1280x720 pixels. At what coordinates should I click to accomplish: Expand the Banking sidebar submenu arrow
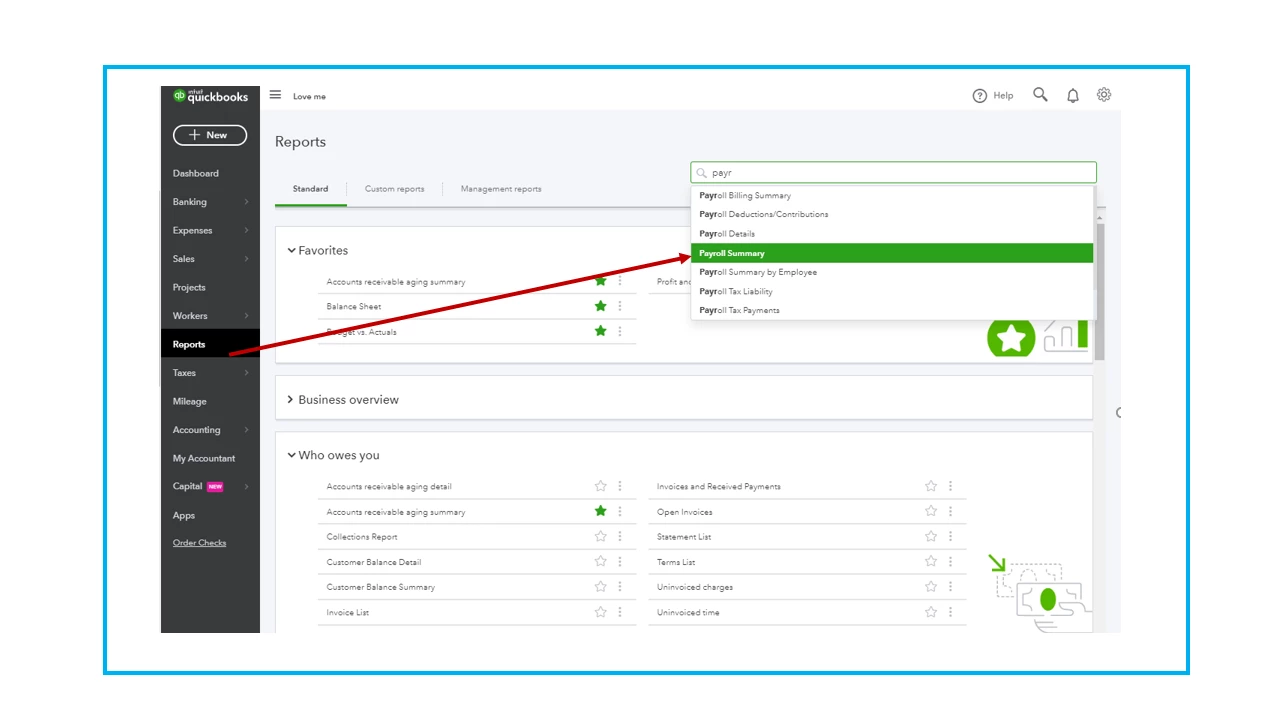246,202
